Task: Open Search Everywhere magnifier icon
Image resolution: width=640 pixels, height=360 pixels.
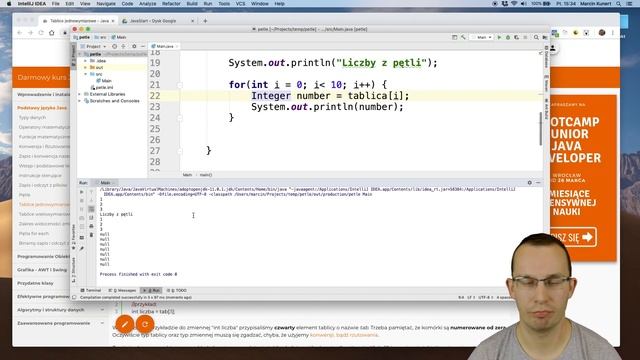Action: coord(536,37)
